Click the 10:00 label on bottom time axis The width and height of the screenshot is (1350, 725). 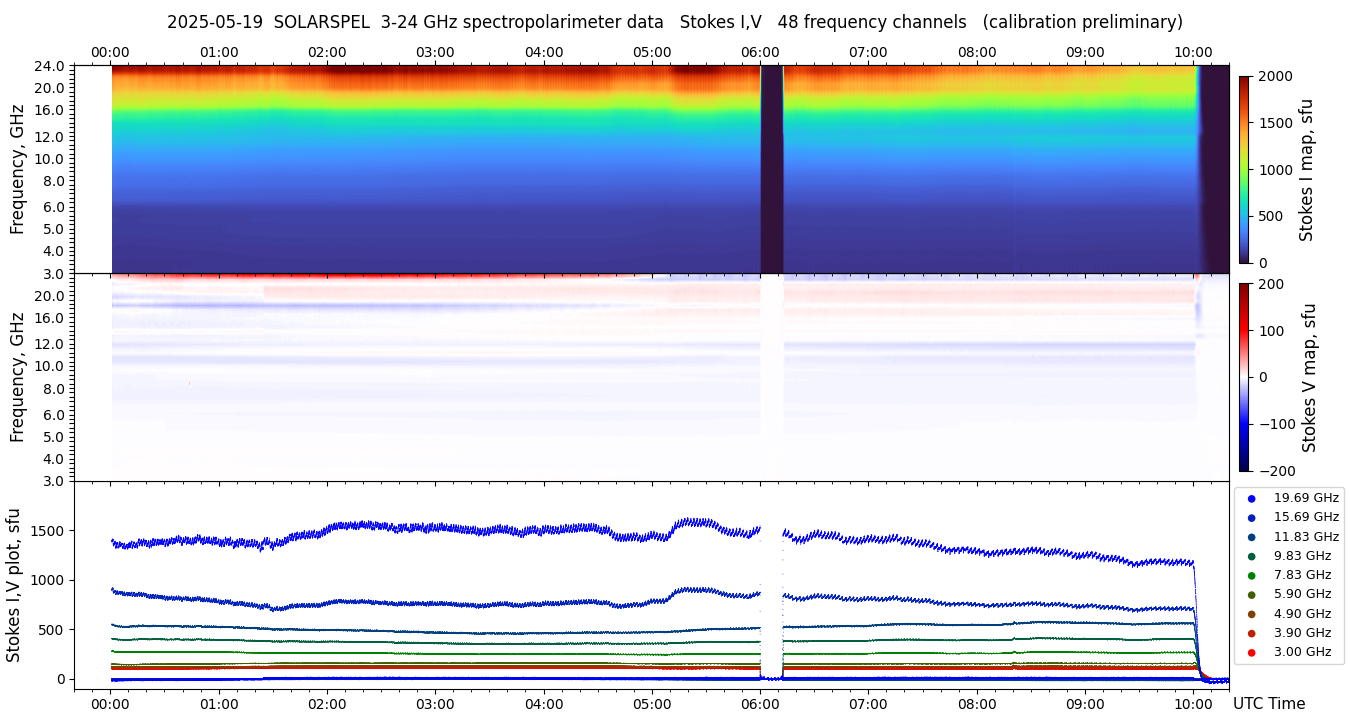(1193, 704)
